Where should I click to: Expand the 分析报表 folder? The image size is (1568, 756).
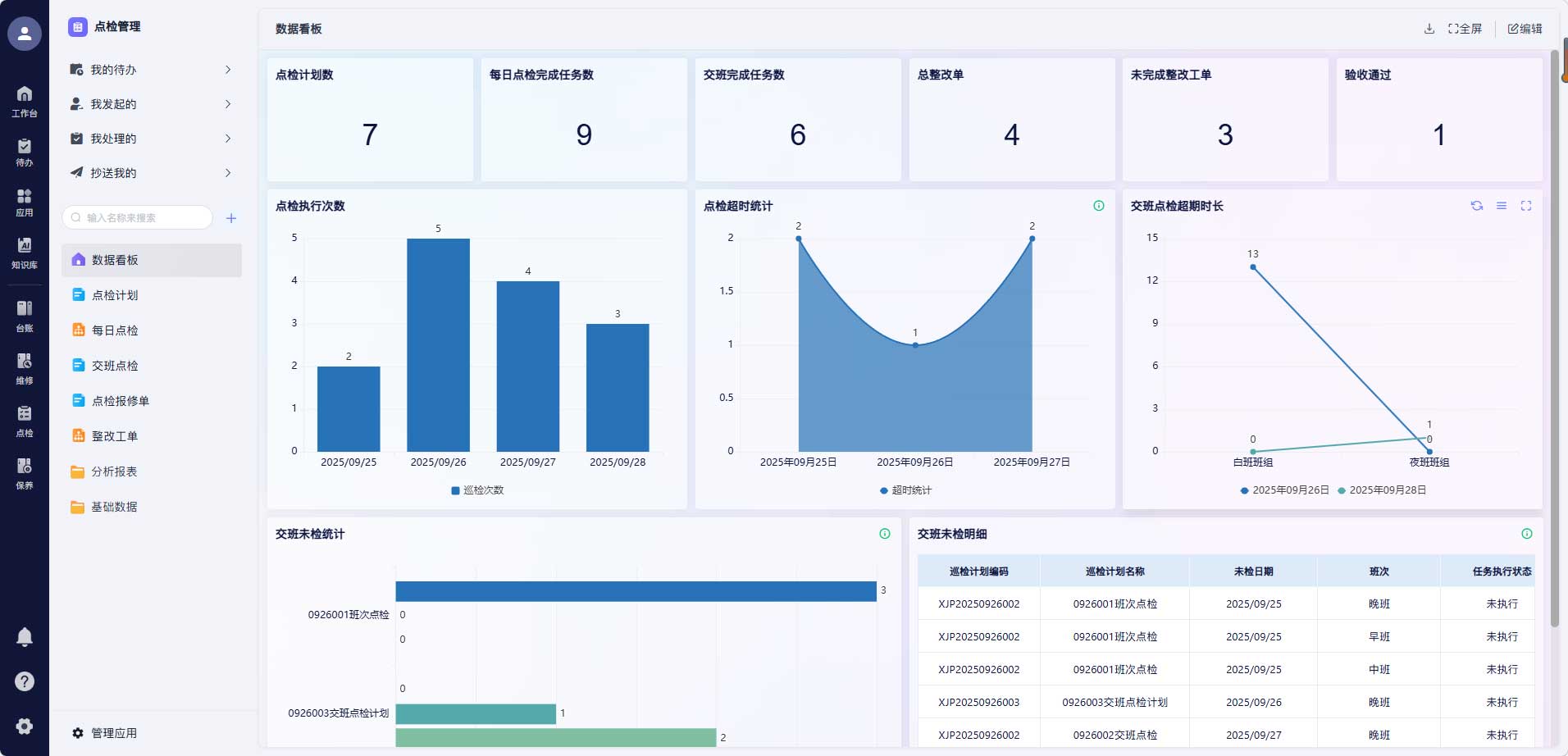point(114,471)
